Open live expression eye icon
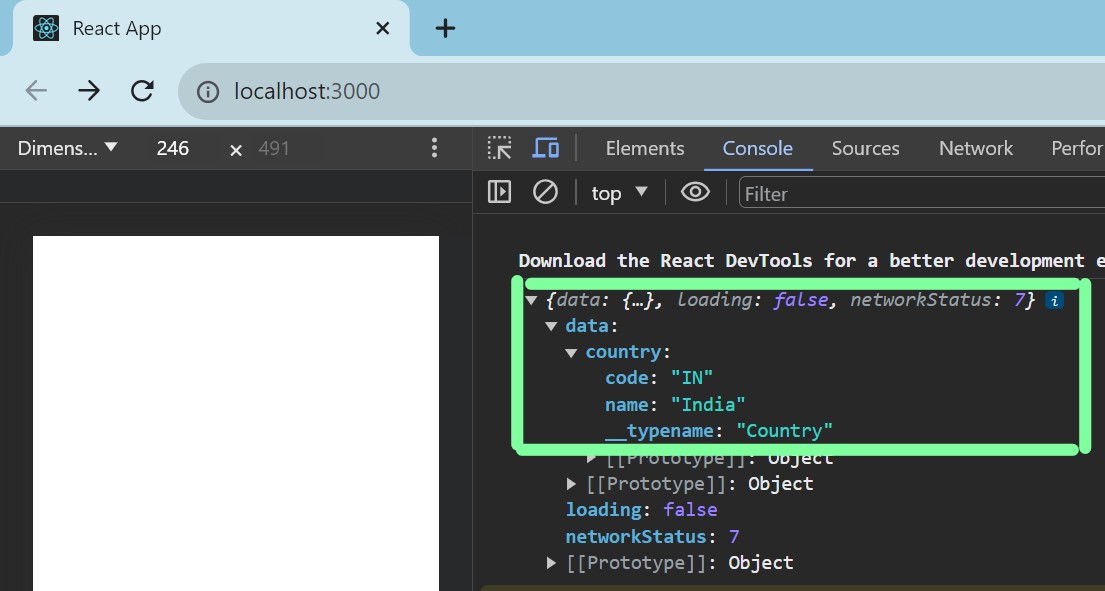 coord(695,192)
